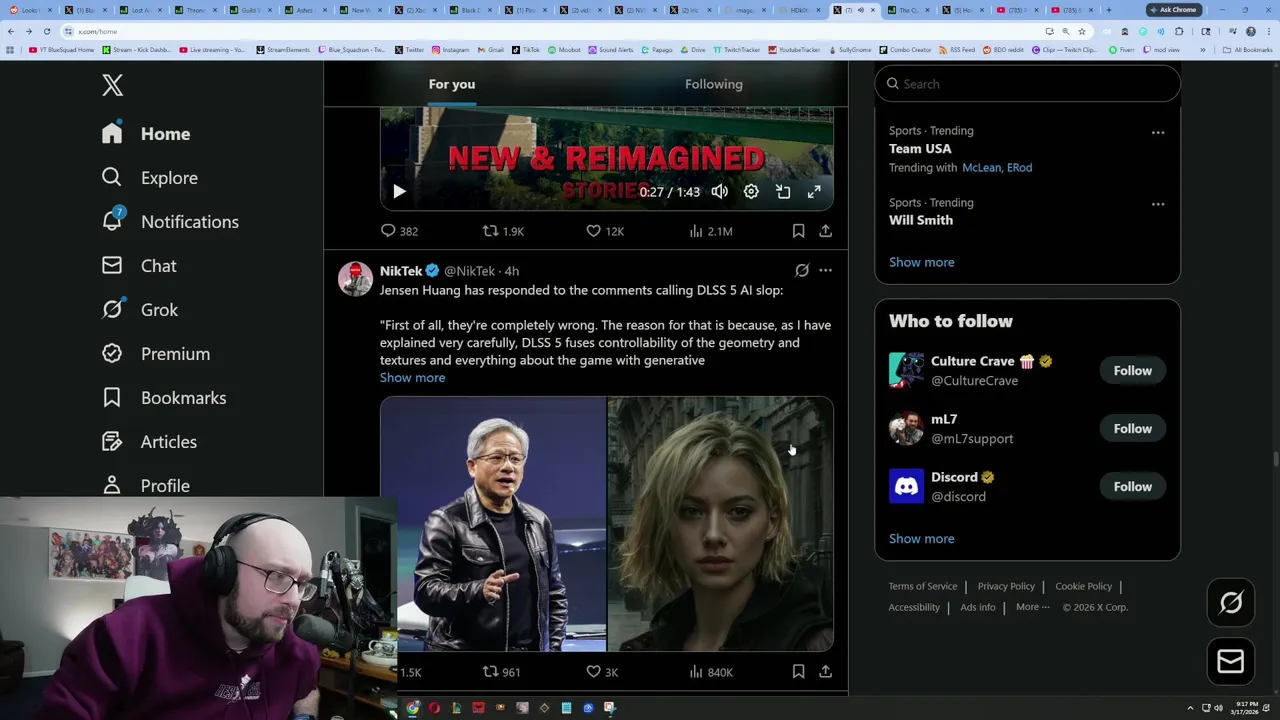The image size is (1280, 720).
Task: Open the Privacy Policy link
Action: pos(1006,586)
